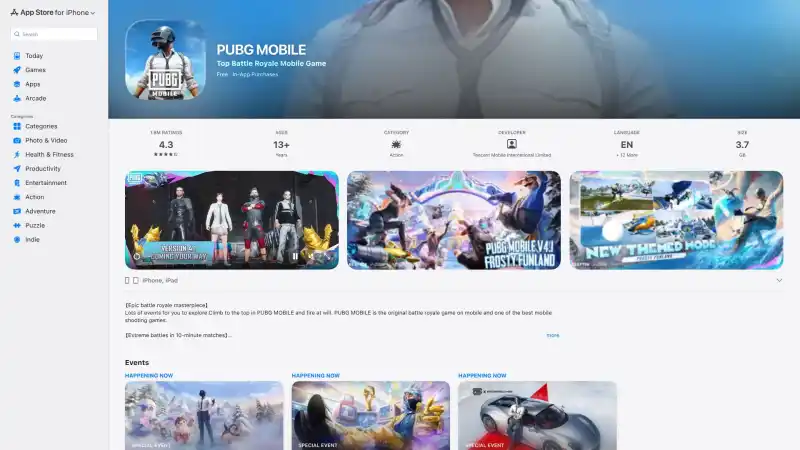This screenshot has width=800, height=450.
Task: Open Games via its rocket icon
Action: pyautogui.click(x=17, y=70)
